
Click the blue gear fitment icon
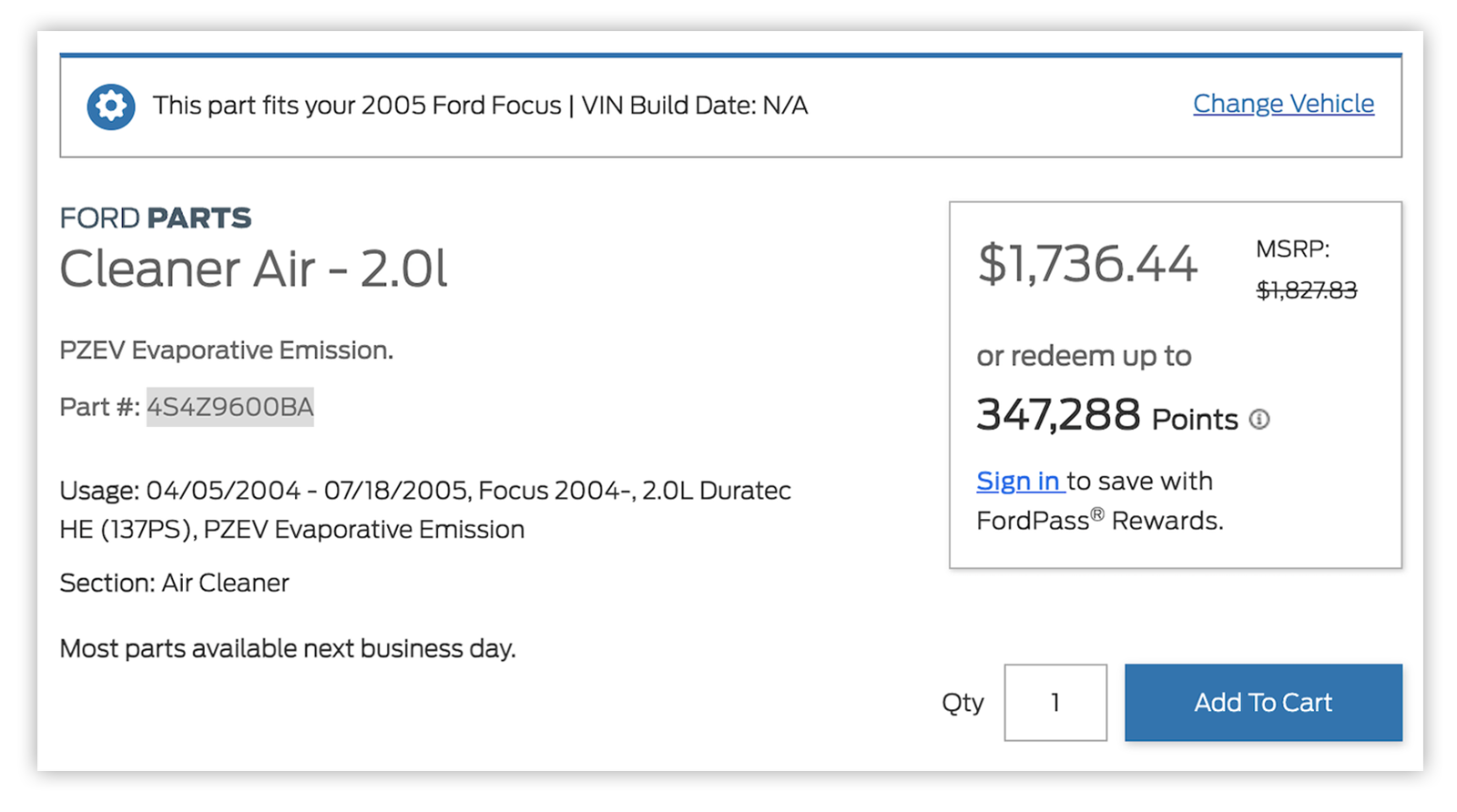pyautogui.click(x=111, y=107)
